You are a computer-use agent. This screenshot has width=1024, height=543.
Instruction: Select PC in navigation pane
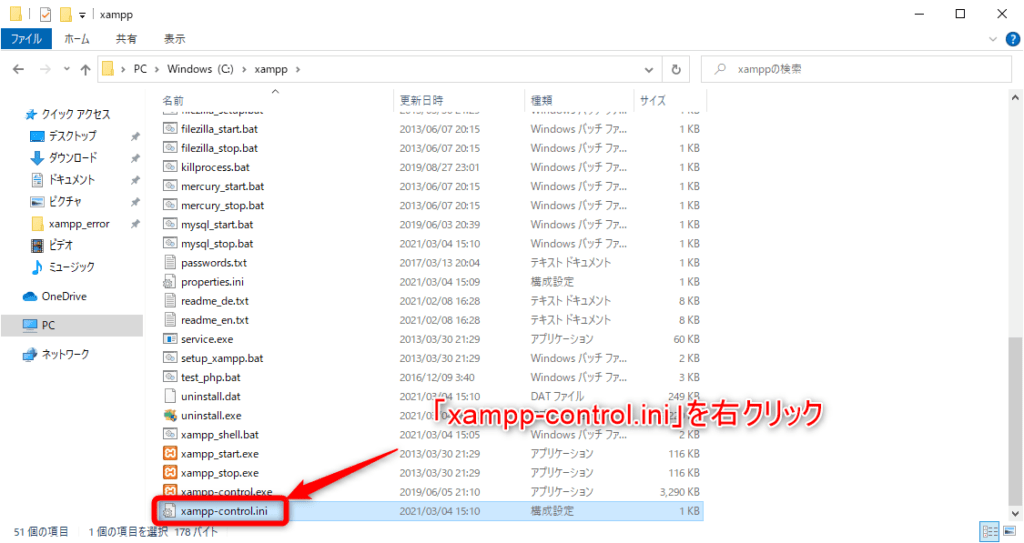(x=72, y=325)
